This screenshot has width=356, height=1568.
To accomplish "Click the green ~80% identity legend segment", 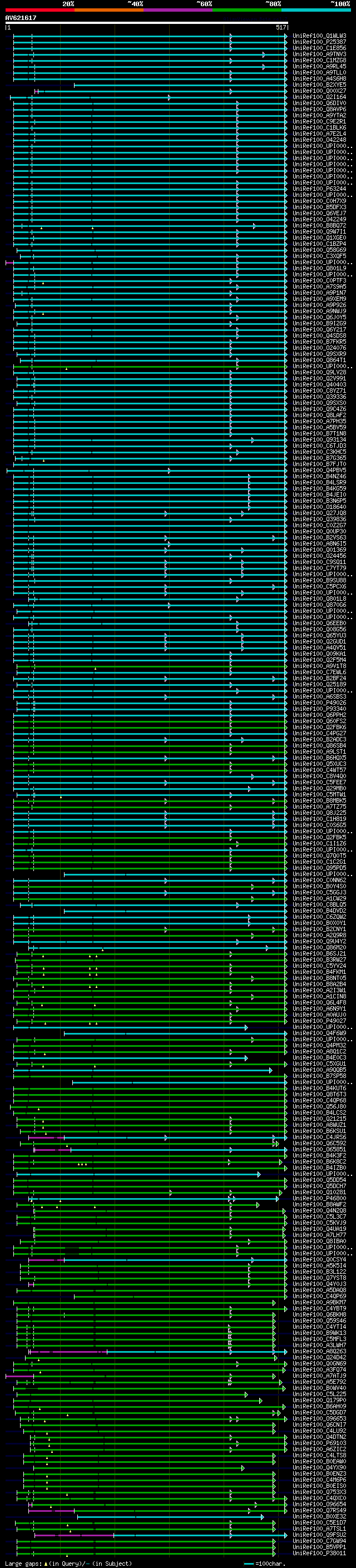I will [247, 10].
